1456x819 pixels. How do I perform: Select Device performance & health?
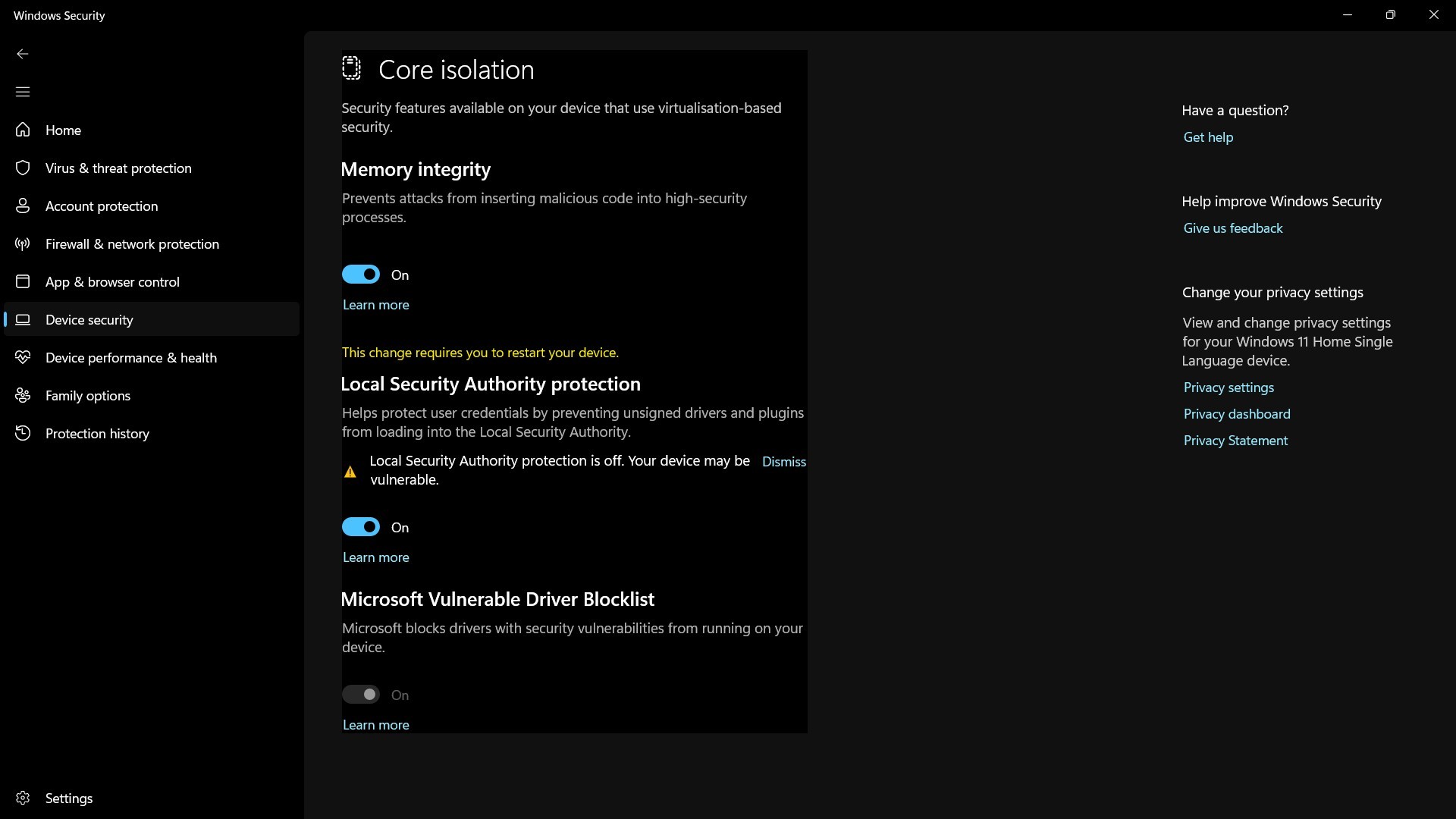[x=152, y=357]
